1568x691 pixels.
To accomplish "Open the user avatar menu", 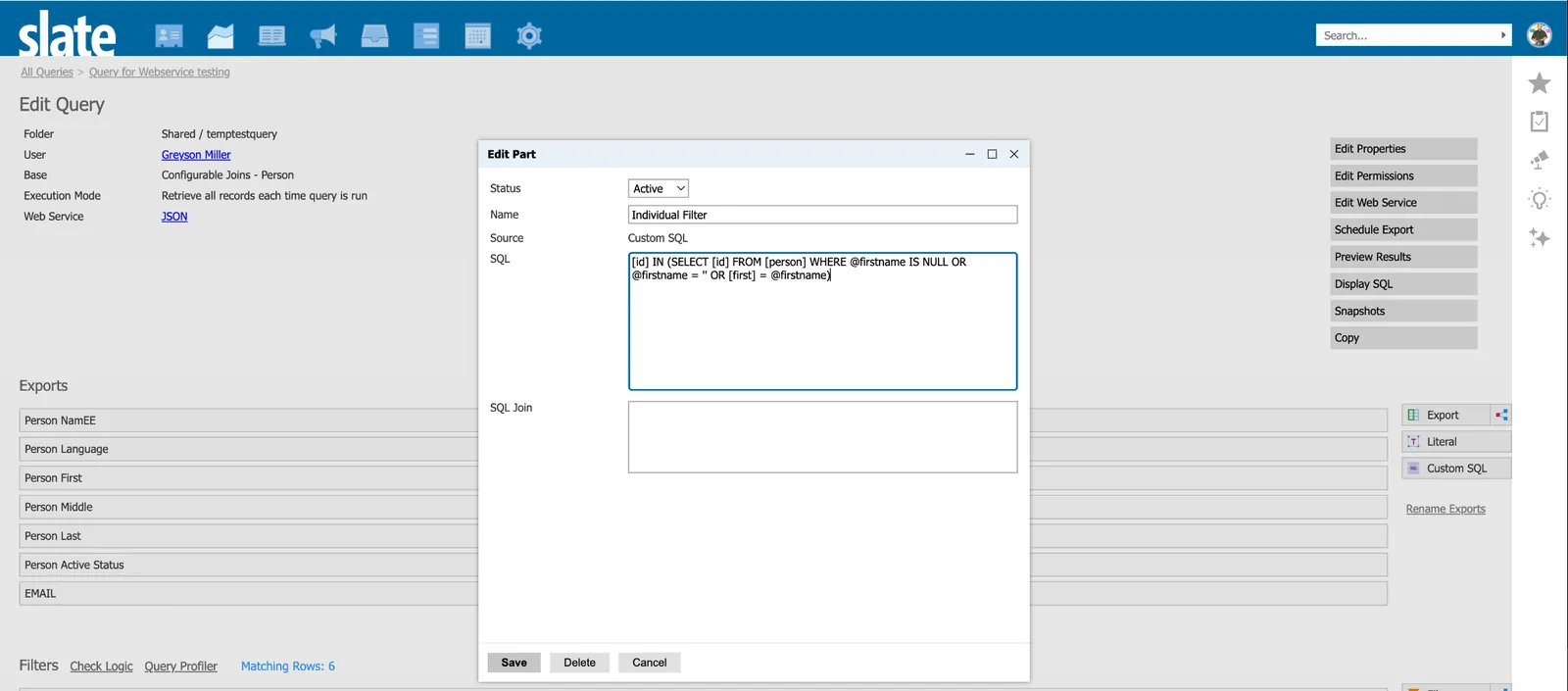I will (x=1540, y=35).
